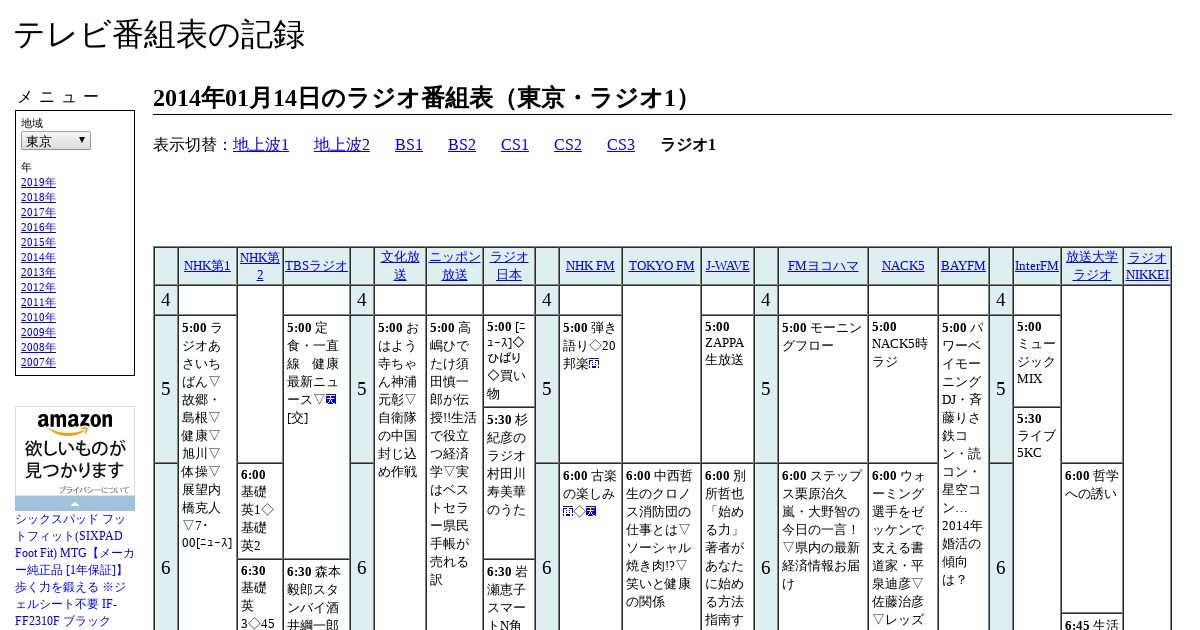Click the 6:00 別所哲也 program cell
This screenshot has height=630, width=1200.
click(727, 546)
